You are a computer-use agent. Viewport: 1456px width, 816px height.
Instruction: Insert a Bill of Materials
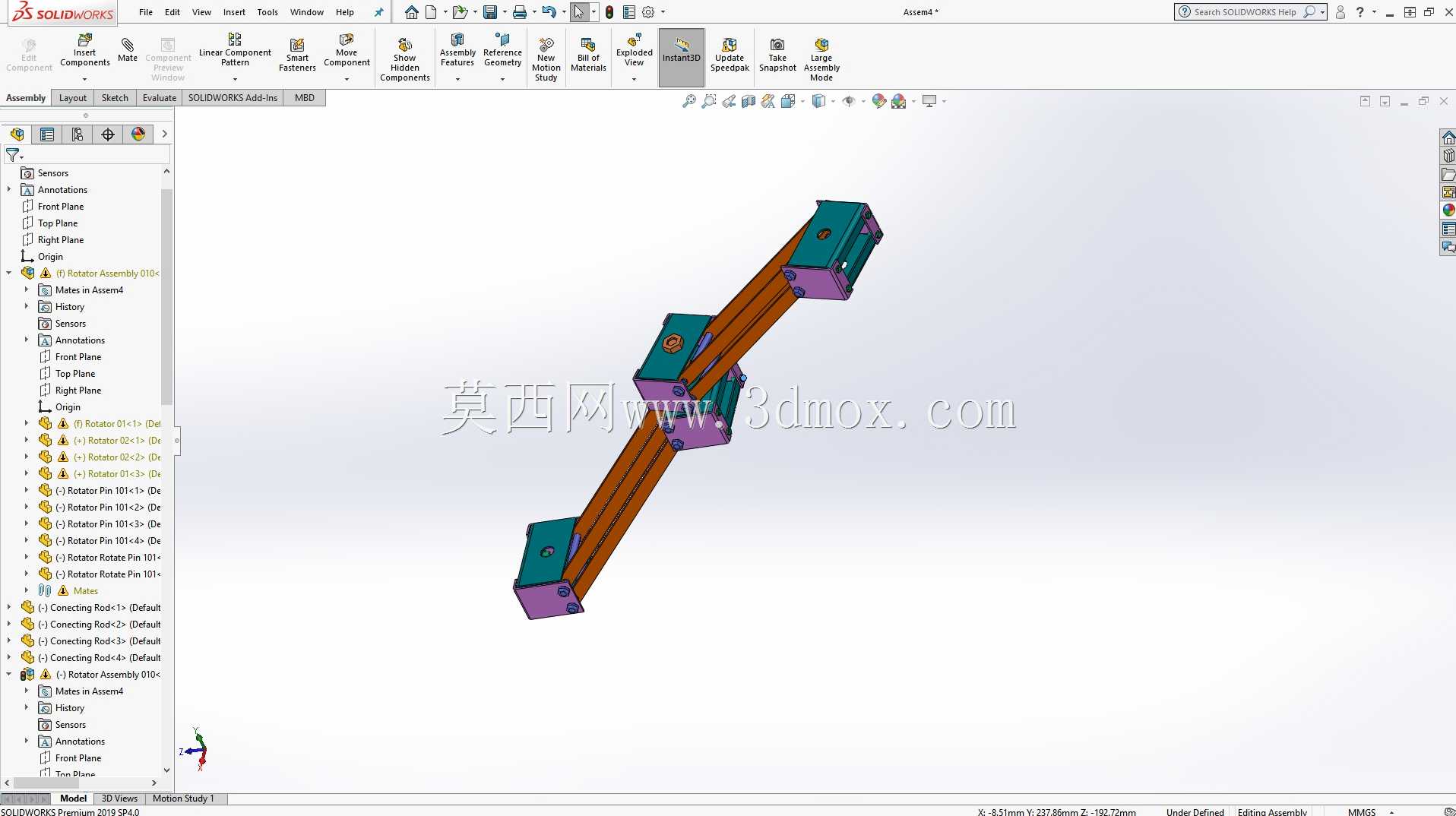click(x=588, y=55)
